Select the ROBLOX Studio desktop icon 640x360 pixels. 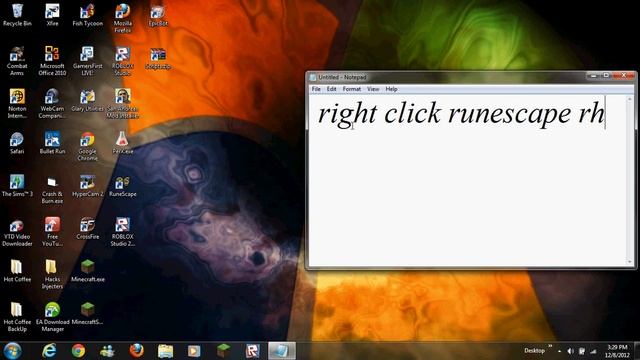(x=122, y=61)
